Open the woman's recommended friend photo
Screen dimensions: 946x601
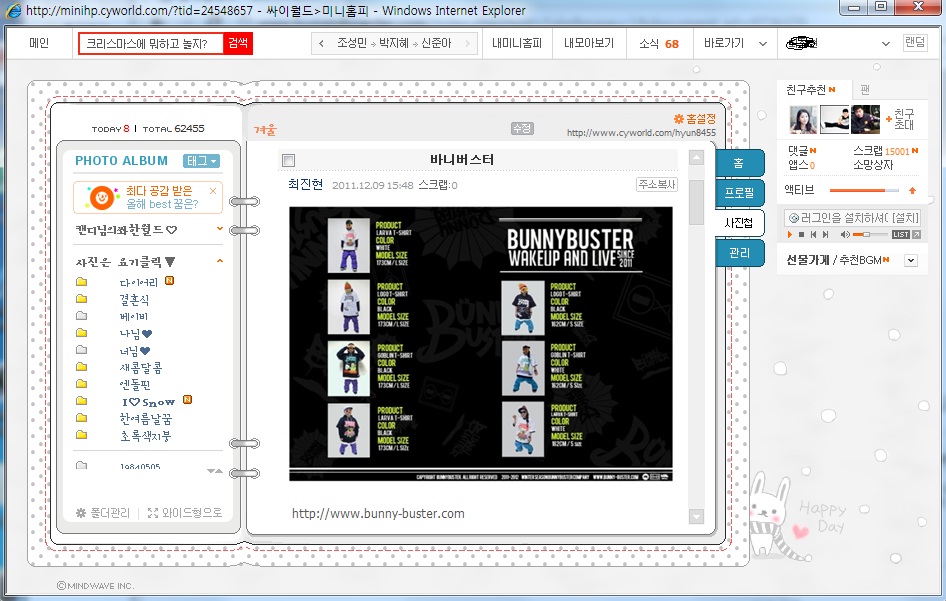[804, 119]
